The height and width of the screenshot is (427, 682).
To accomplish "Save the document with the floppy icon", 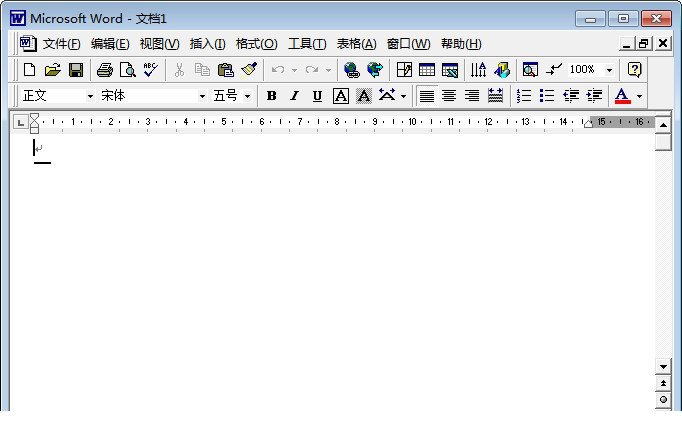I will (76, 70).
